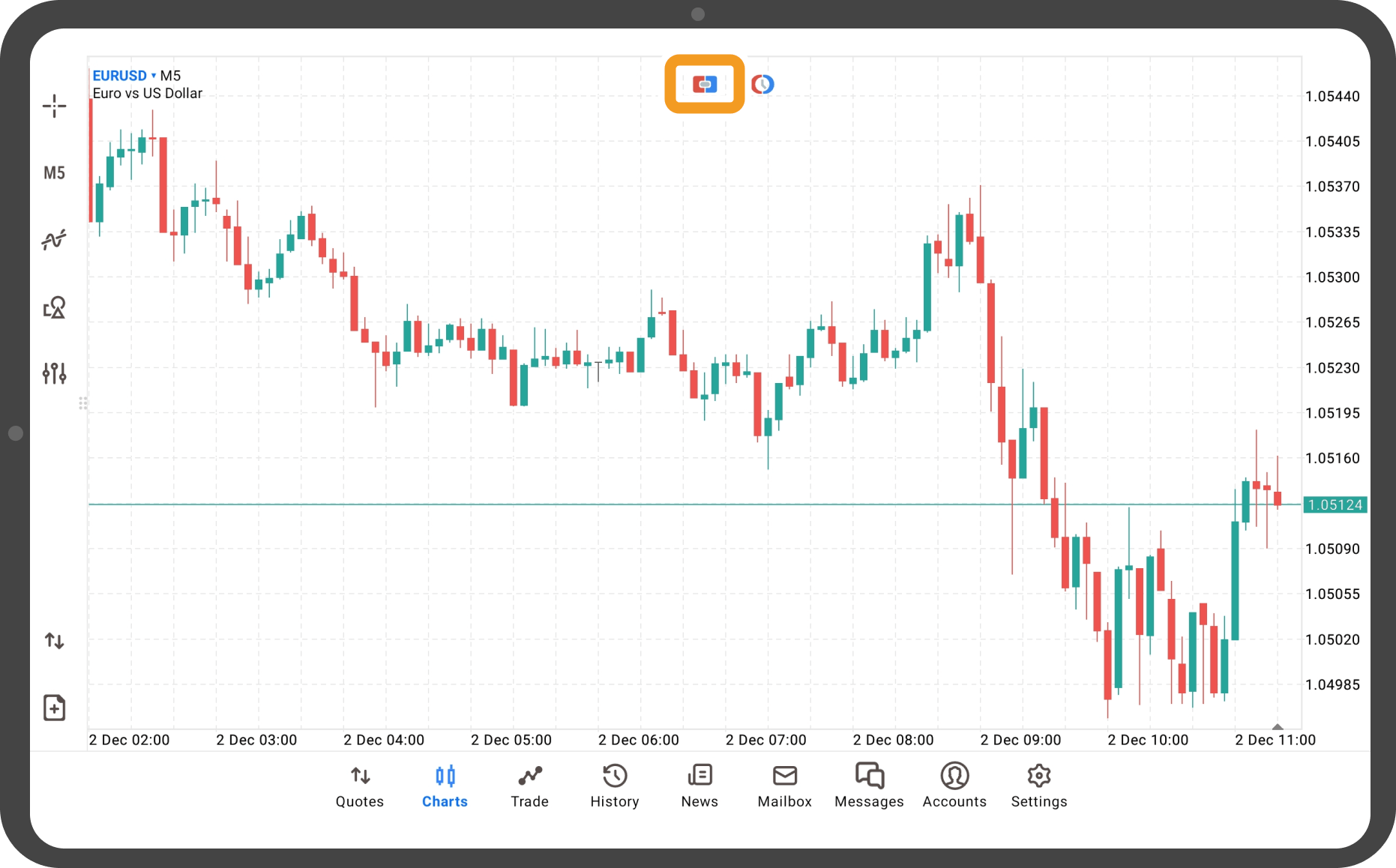The width and height of the screenshot is (1396, 868).
Task: Click the 1.05300 price axis label
Action: click(1332, 277)
